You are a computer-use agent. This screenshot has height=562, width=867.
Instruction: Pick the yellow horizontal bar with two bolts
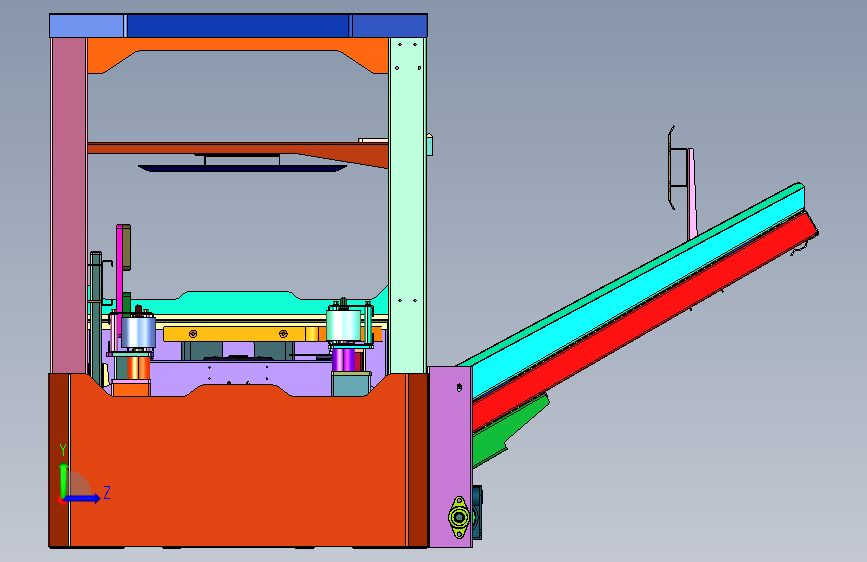(x=234, y=334)
